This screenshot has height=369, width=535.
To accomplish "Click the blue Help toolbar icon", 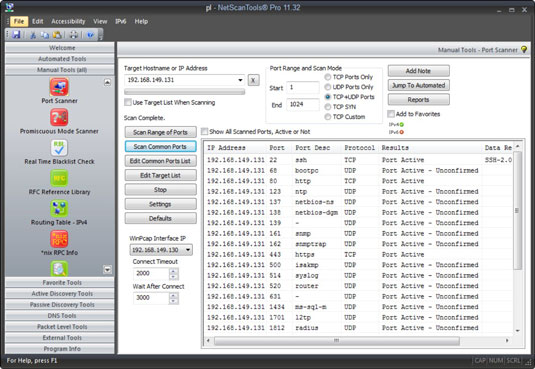I will (90, 35).
